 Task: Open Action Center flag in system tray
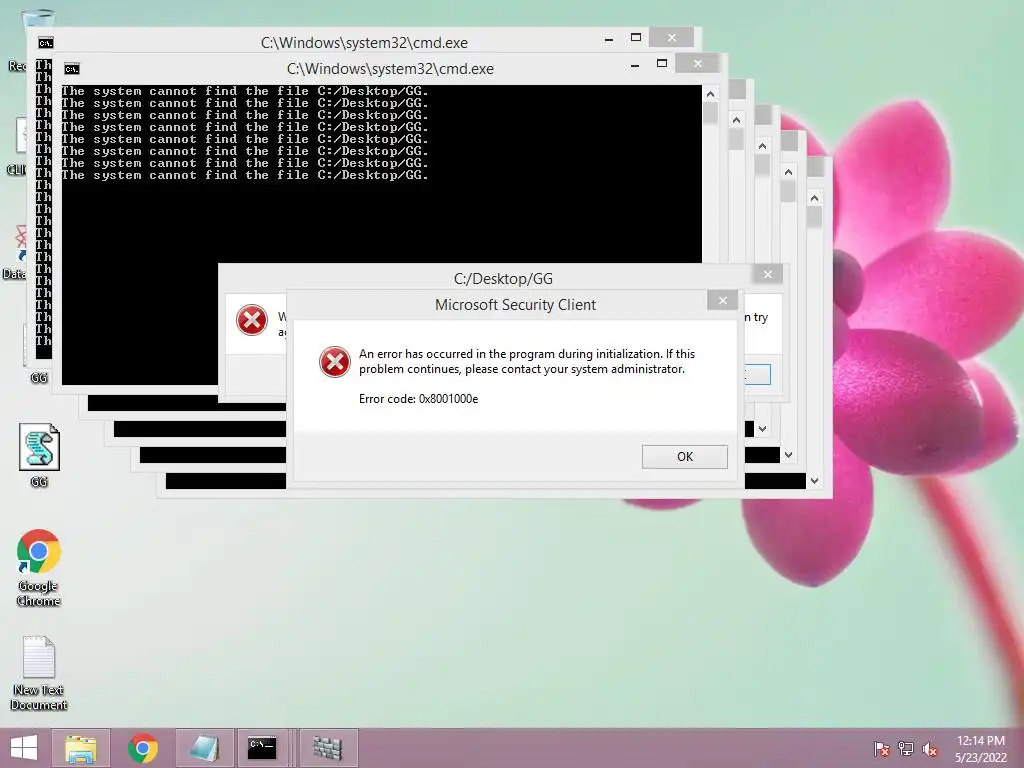882,748
